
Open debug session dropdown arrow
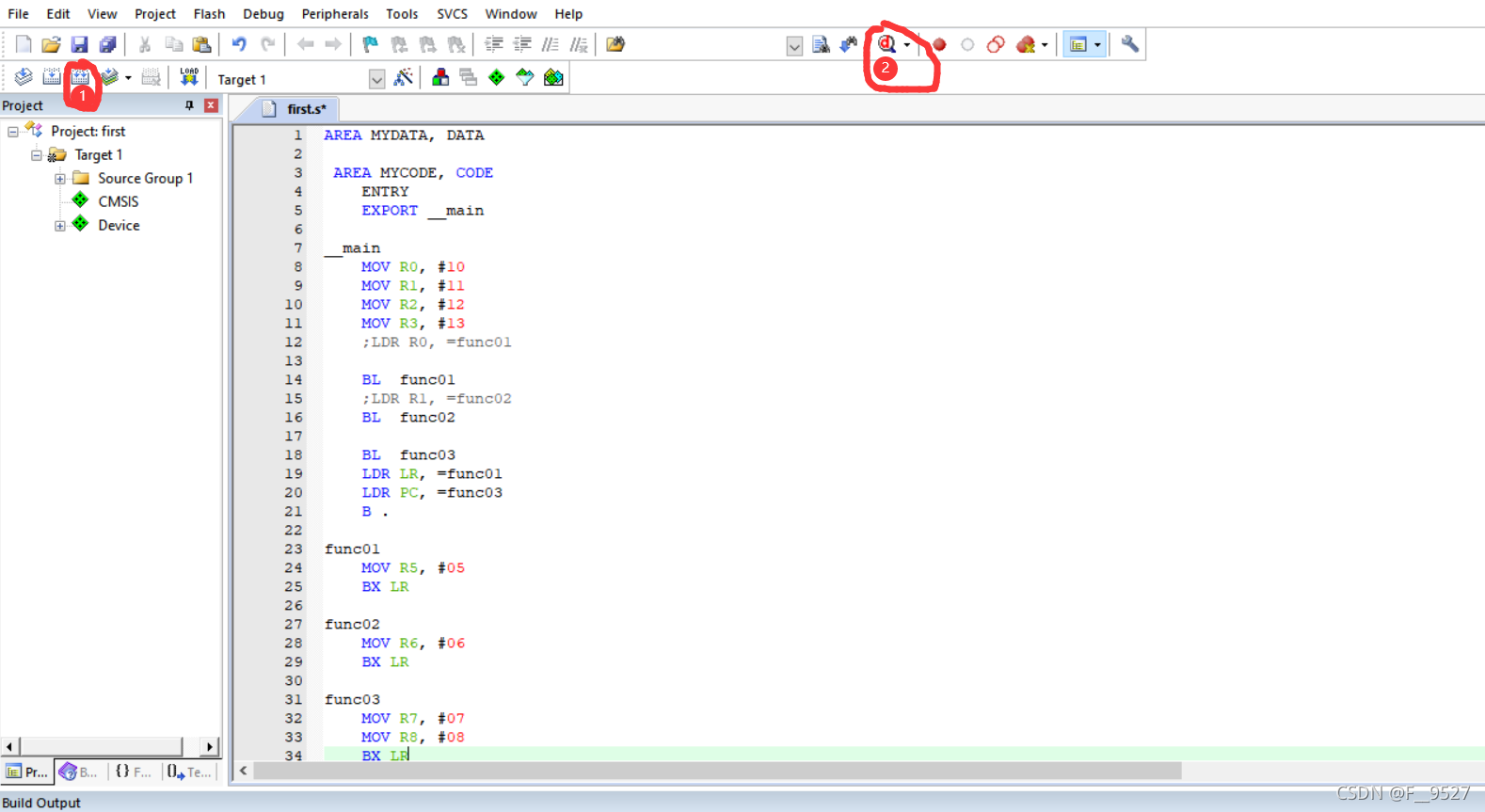click(907, 44)
